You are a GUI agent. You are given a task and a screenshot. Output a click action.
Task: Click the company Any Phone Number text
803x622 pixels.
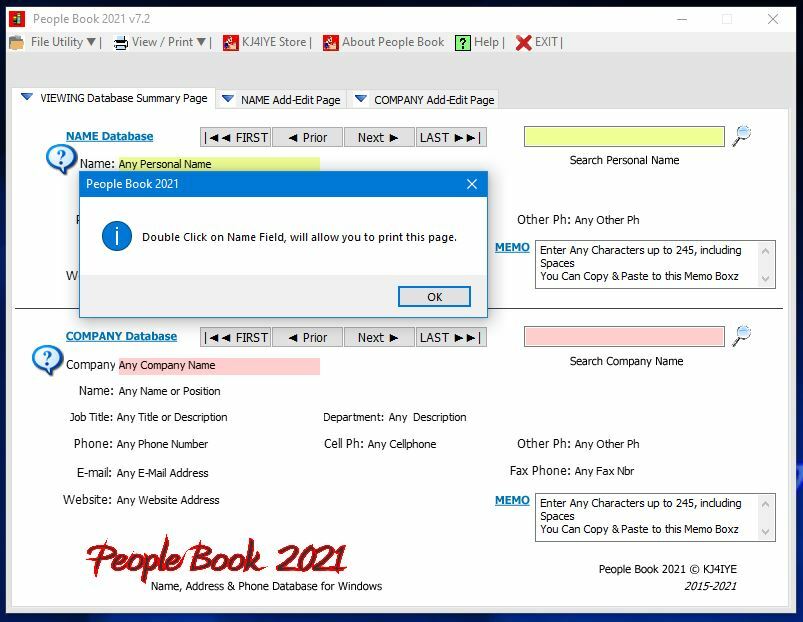pyautogui.click(x=162, y=444)
